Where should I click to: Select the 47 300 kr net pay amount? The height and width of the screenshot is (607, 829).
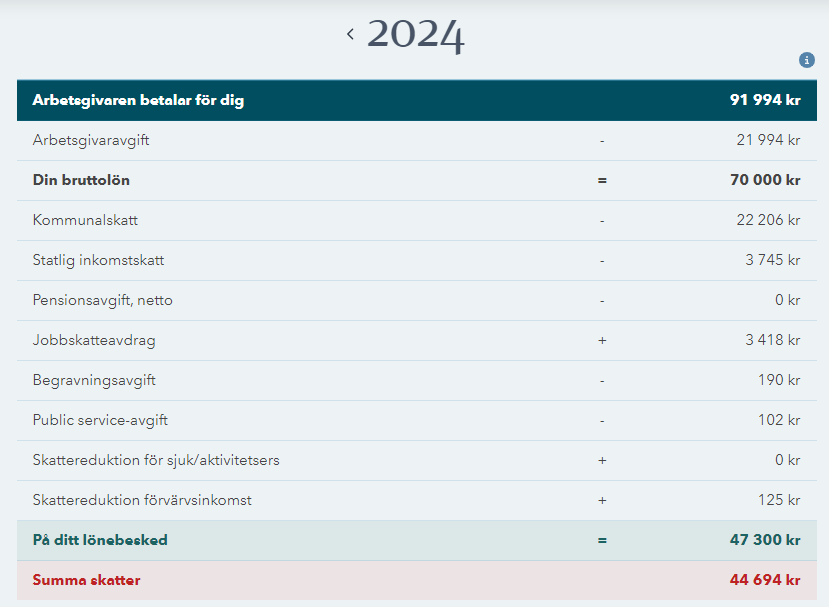click(765, 540)
